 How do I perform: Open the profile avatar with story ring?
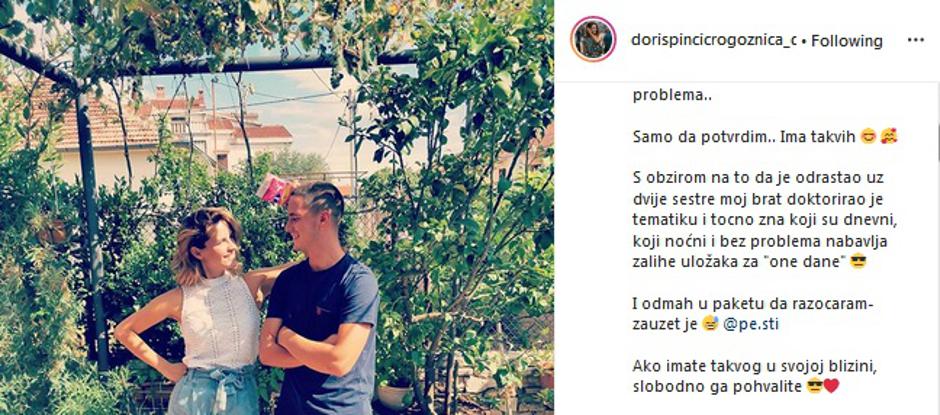click(593, 40)
